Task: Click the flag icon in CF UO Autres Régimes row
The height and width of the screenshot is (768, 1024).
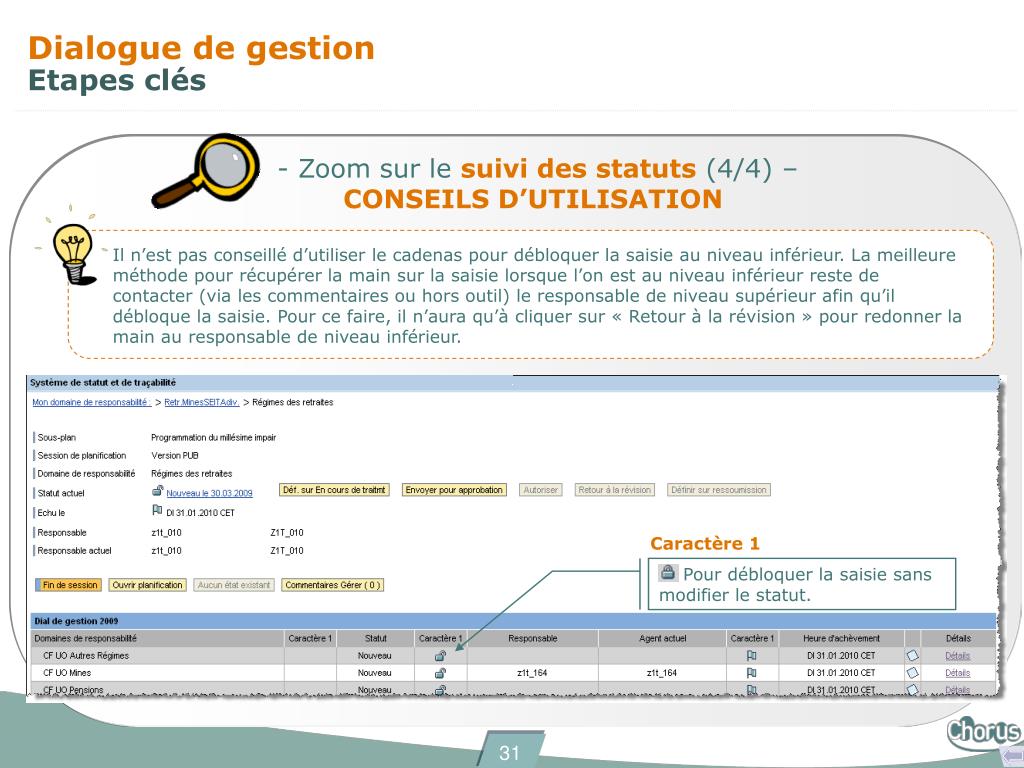Action: (x=752, y=656)
